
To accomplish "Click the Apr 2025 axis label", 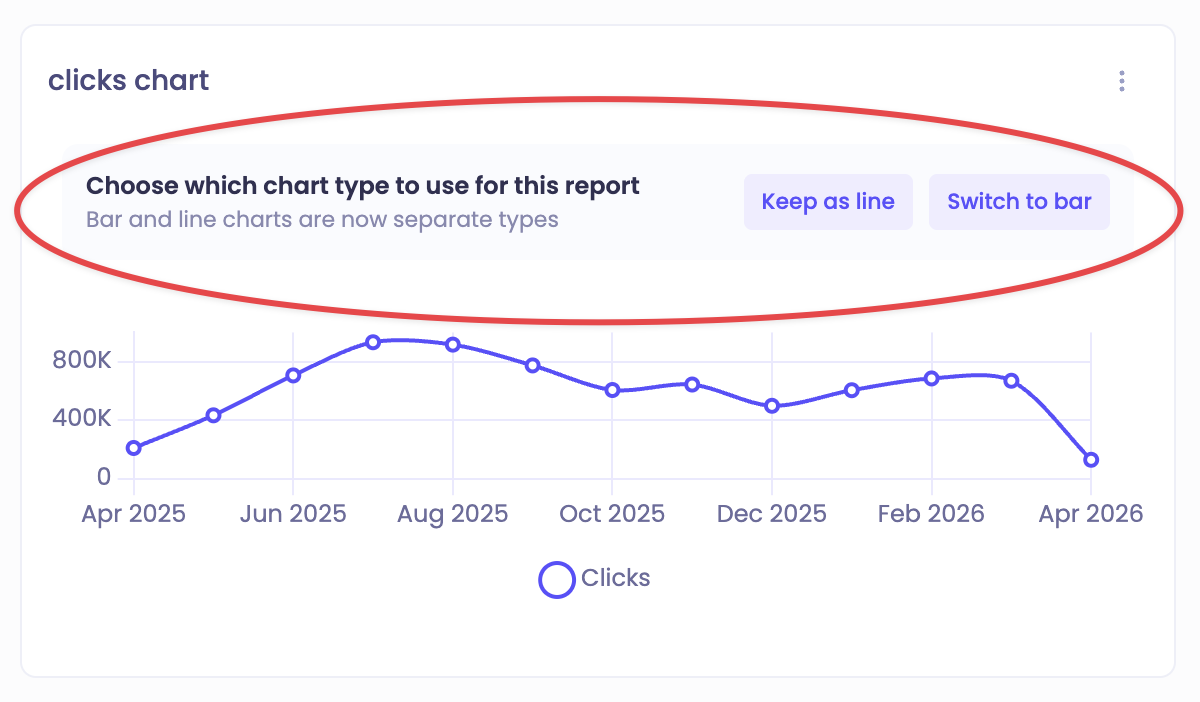I will pyautogui.click(x=134, y=514).
